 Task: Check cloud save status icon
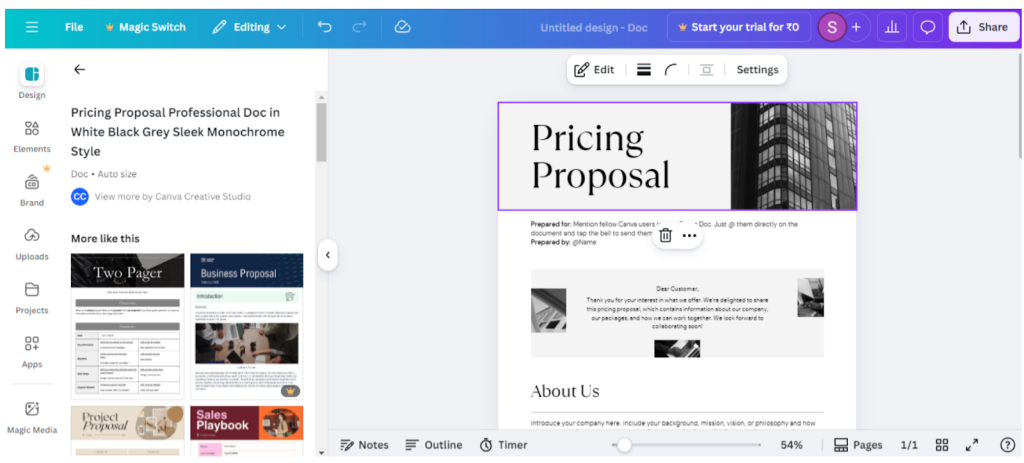point(402,27)
